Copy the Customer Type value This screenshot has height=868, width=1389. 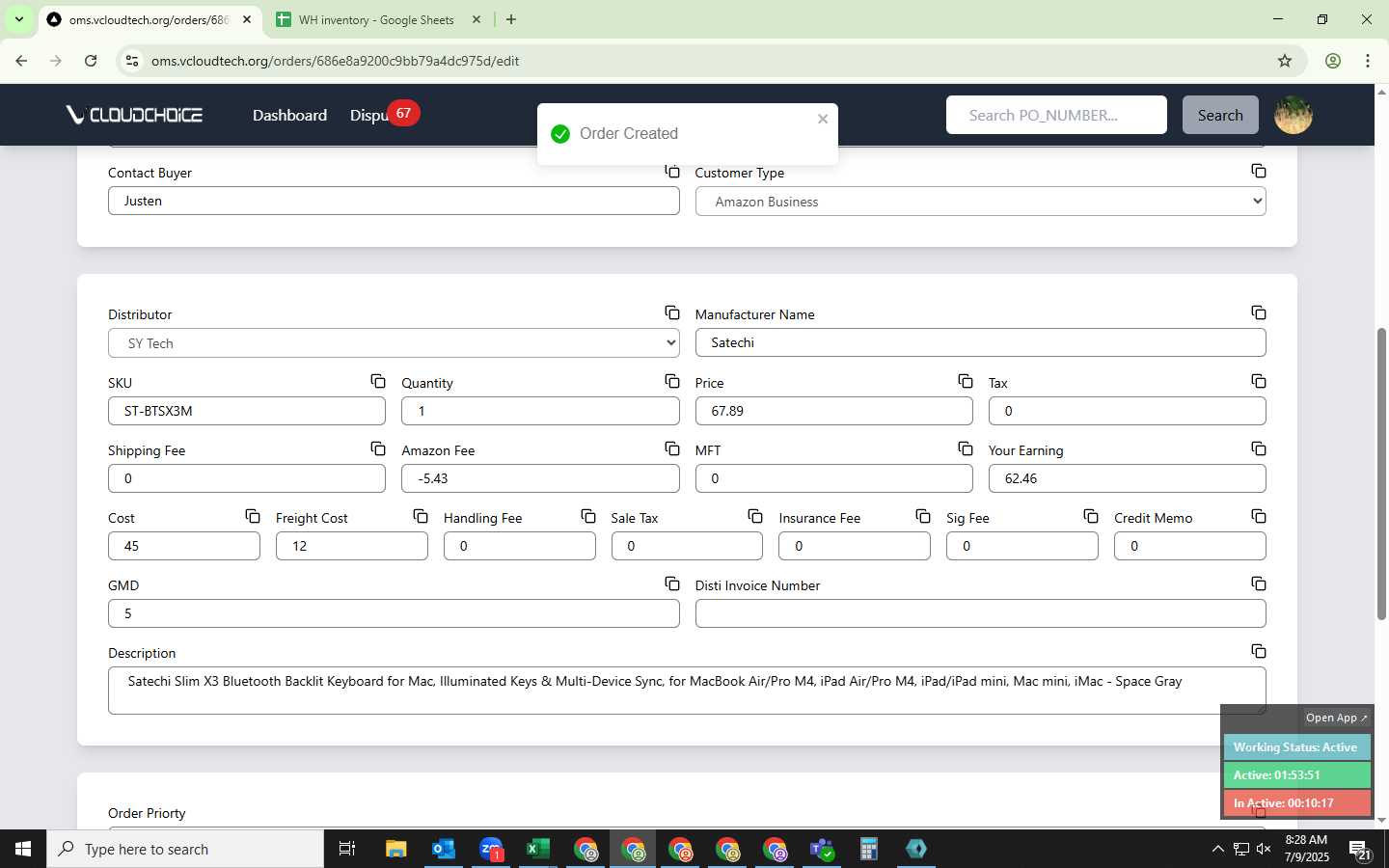tap(1259, 171)
